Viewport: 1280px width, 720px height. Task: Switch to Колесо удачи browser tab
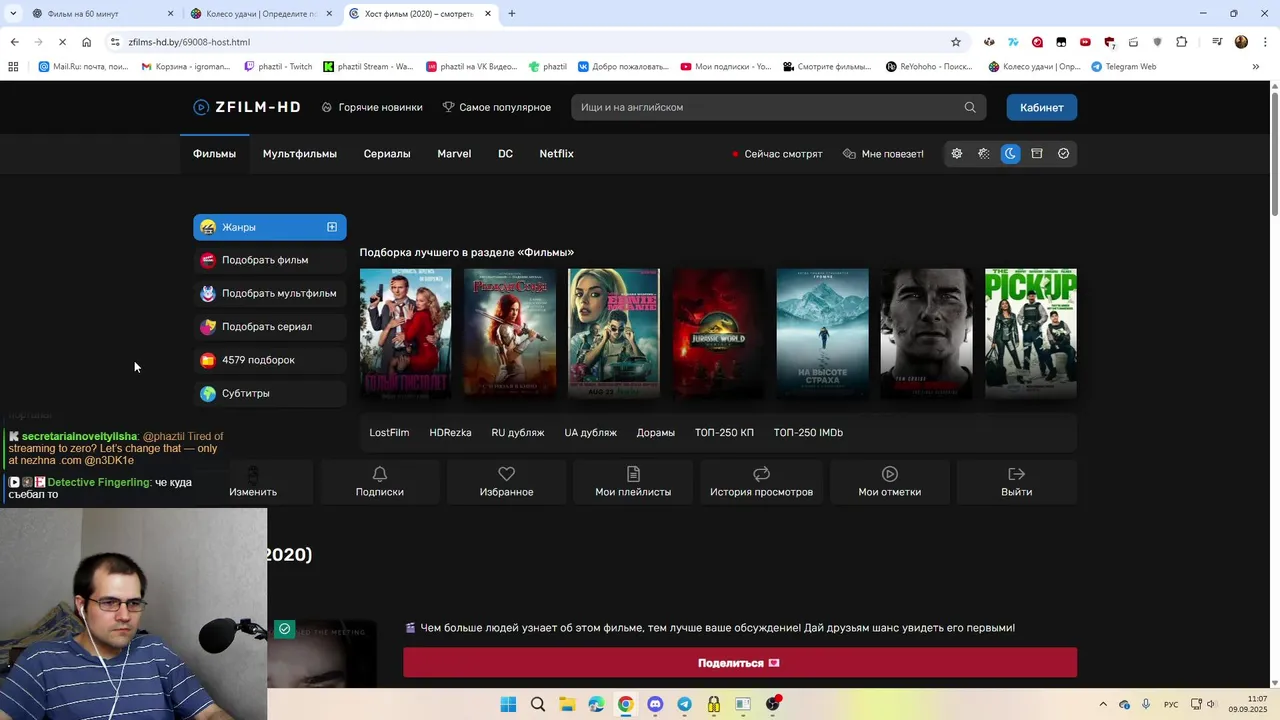[x=262, y=14]
